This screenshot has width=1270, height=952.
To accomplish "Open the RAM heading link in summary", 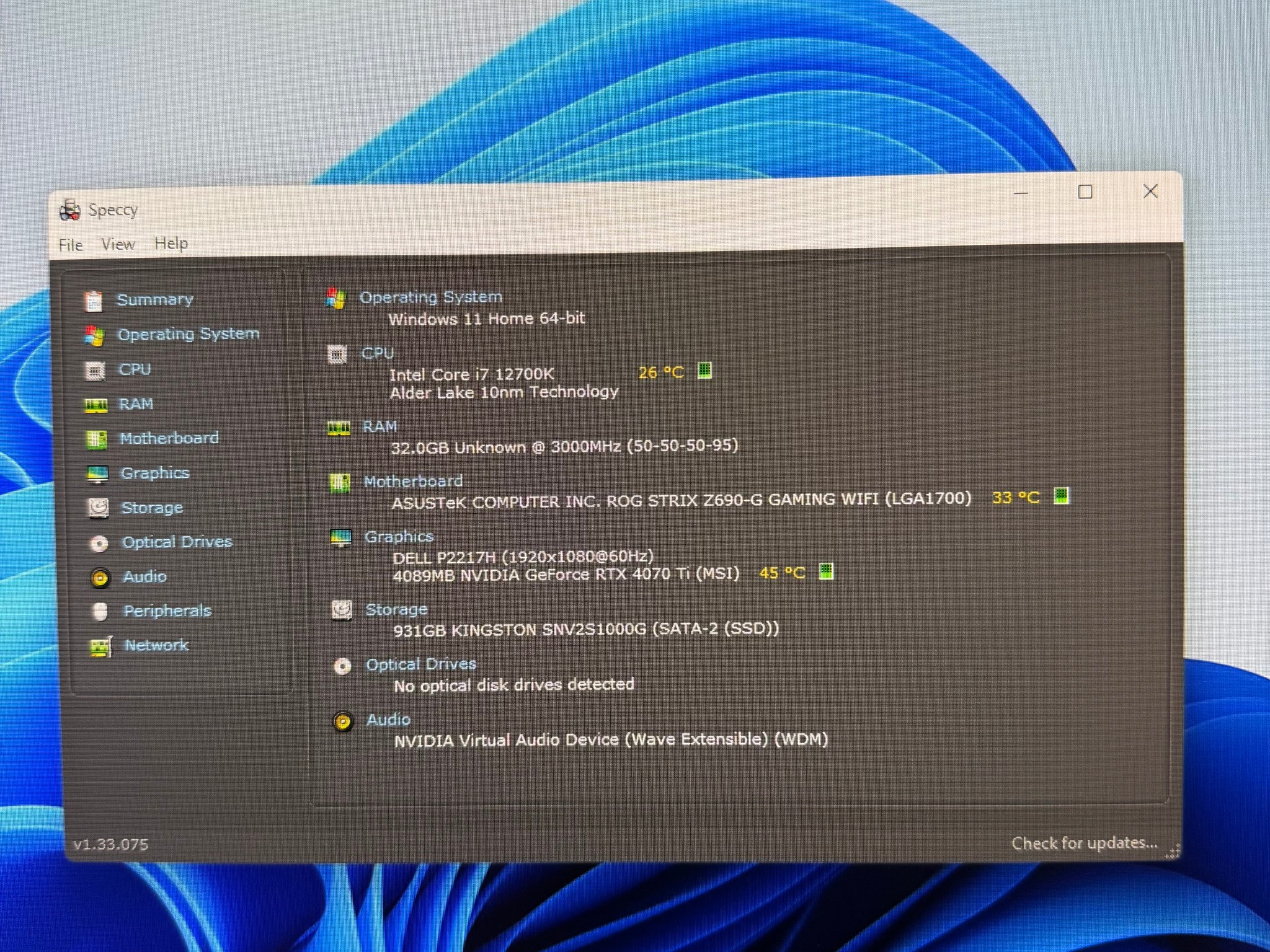I will coord(380,427).
